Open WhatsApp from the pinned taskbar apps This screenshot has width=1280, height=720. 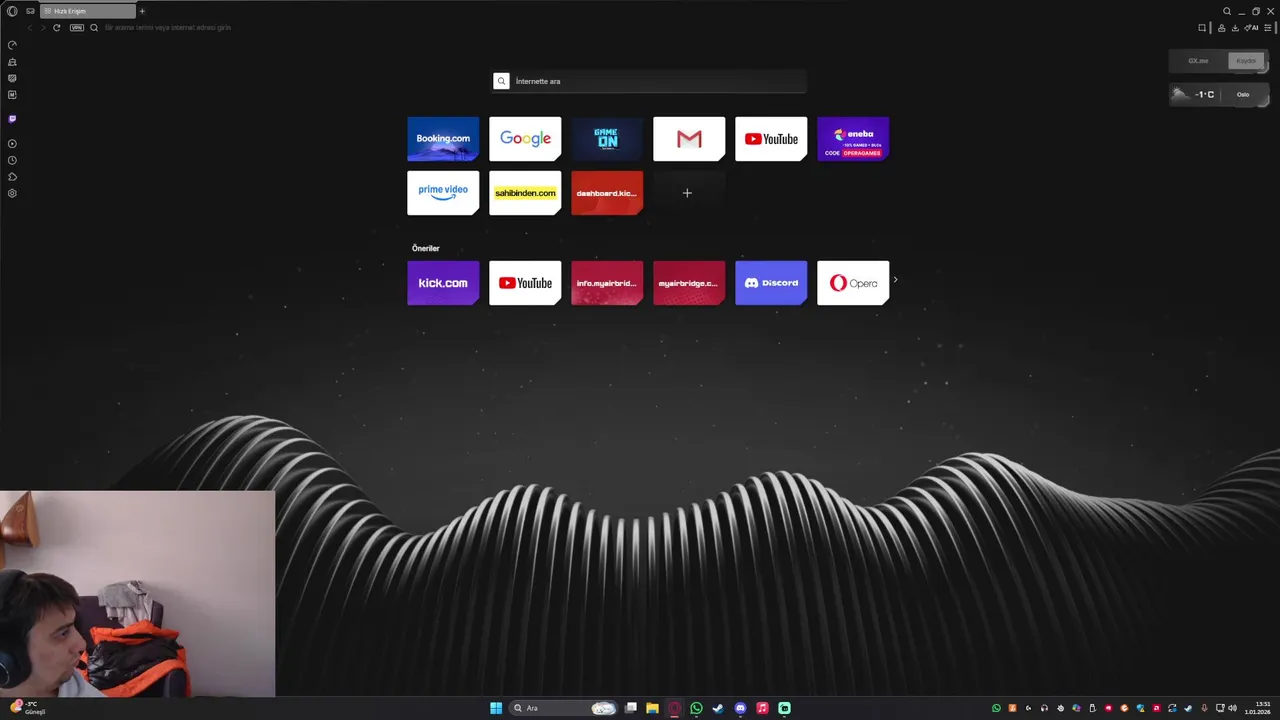[x=696, y=708]
